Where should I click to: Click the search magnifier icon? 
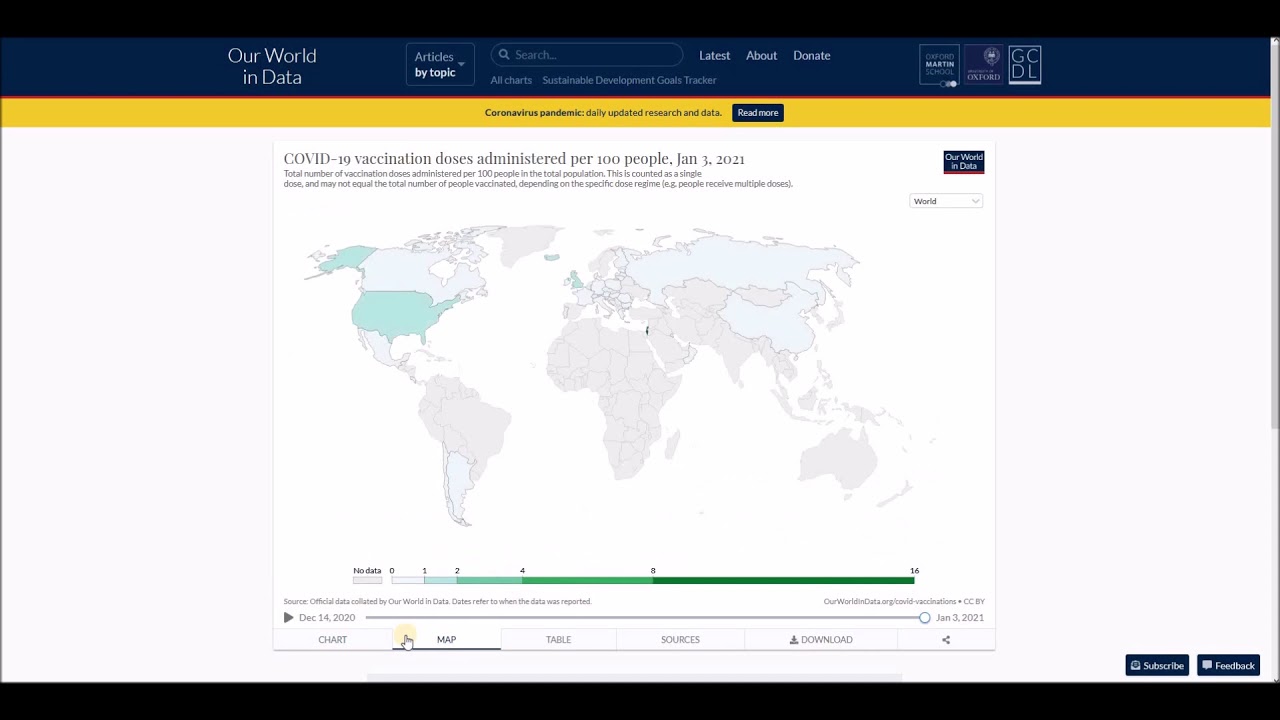(504, 55)
